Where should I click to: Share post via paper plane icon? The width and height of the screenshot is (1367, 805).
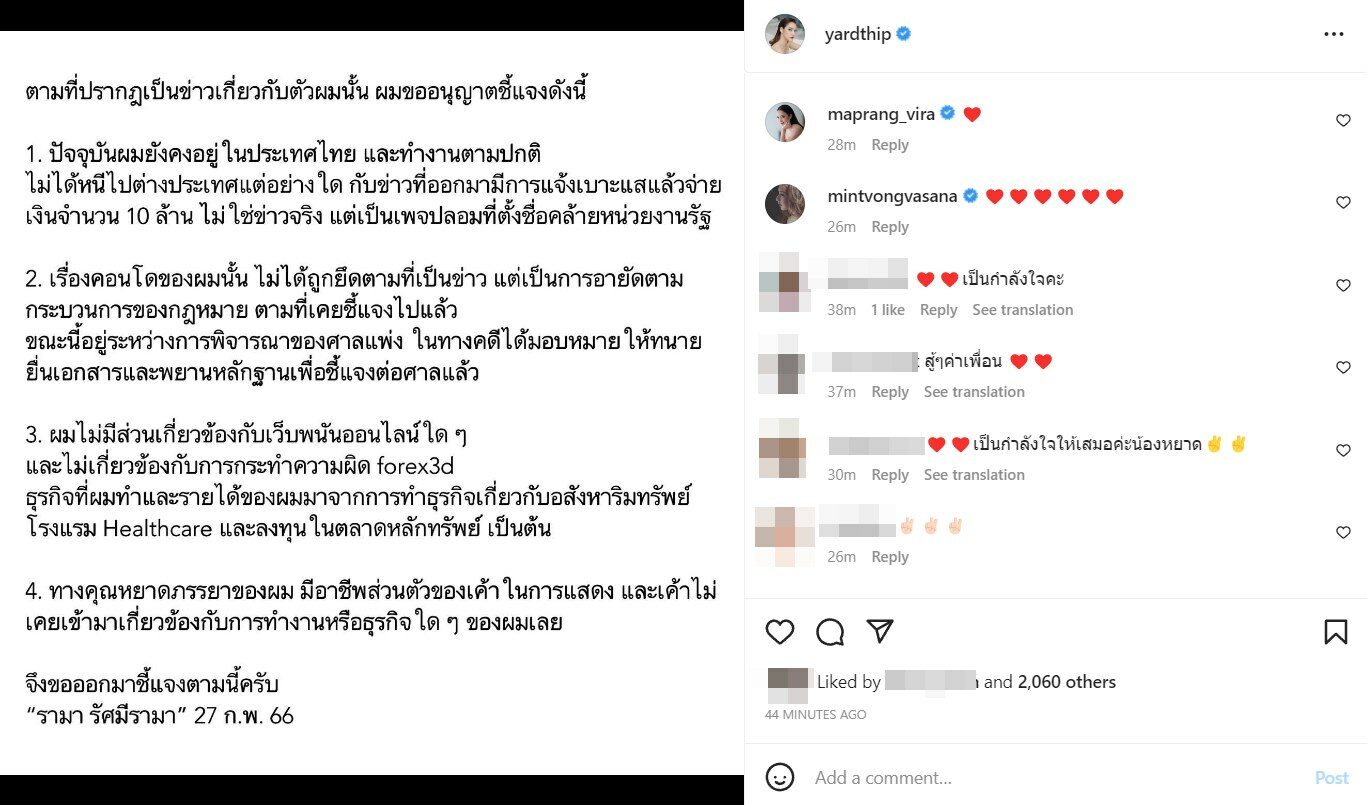880,631
